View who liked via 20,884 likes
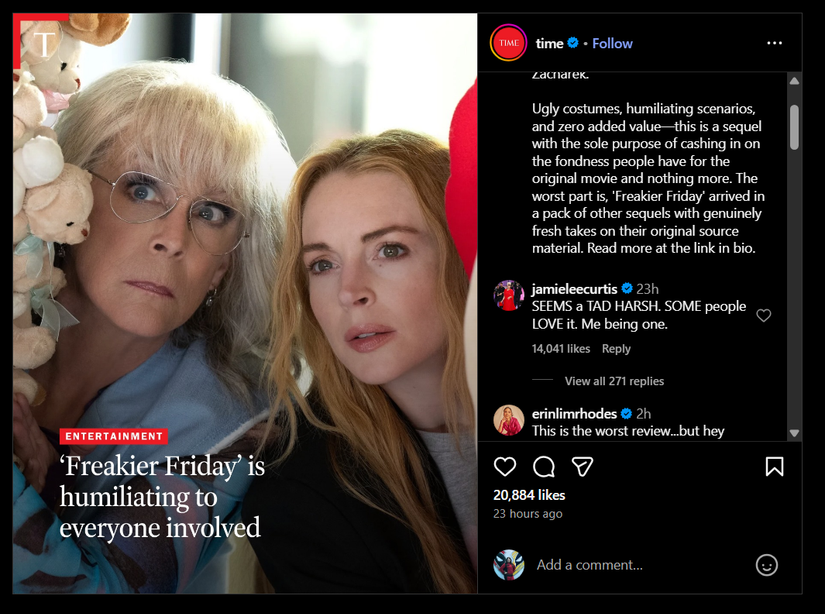Screen dimensions: 825x614 coord(529,495)
